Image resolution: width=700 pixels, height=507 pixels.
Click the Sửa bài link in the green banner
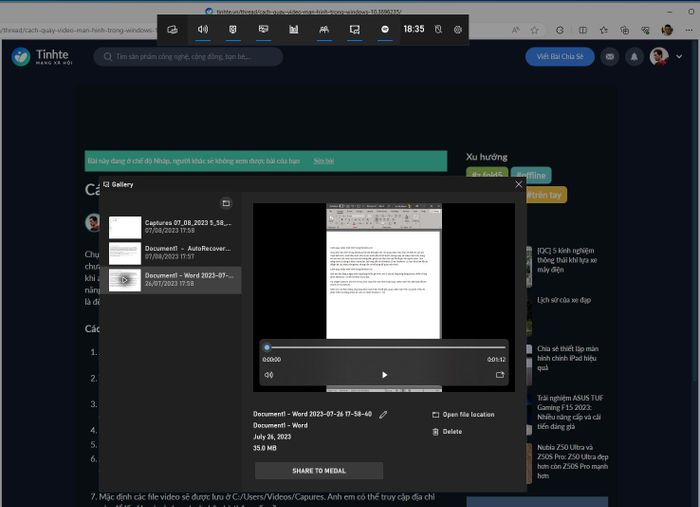tap(324, 161)
